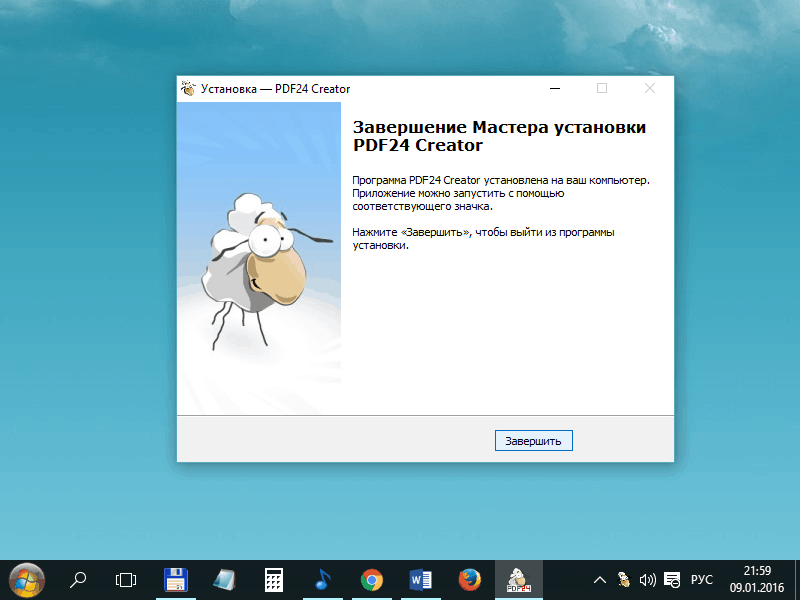Click heading 'Завершение Мастера установки'
Viewport: 800px width, 600px height.
click(x=499, y=127)
